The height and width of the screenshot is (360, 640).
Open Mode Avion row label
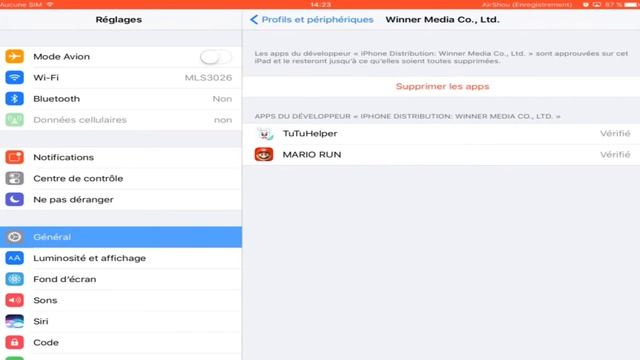(x=62, y=57)
